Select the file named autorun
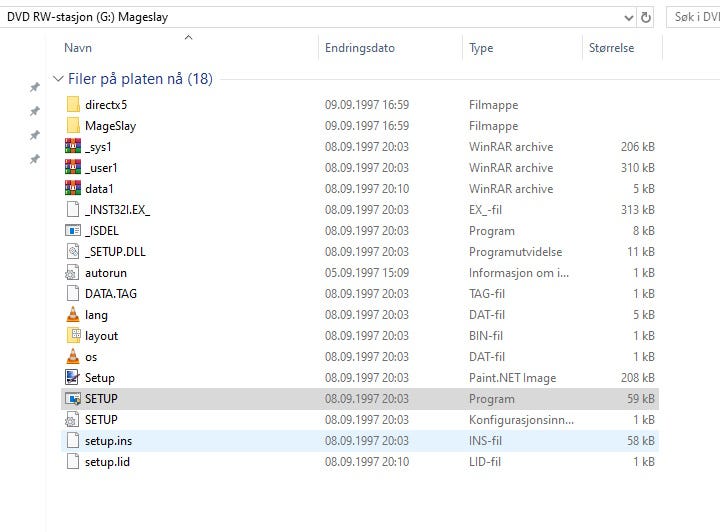This screenshot has width=720, height=532. (x=106, y=273)
